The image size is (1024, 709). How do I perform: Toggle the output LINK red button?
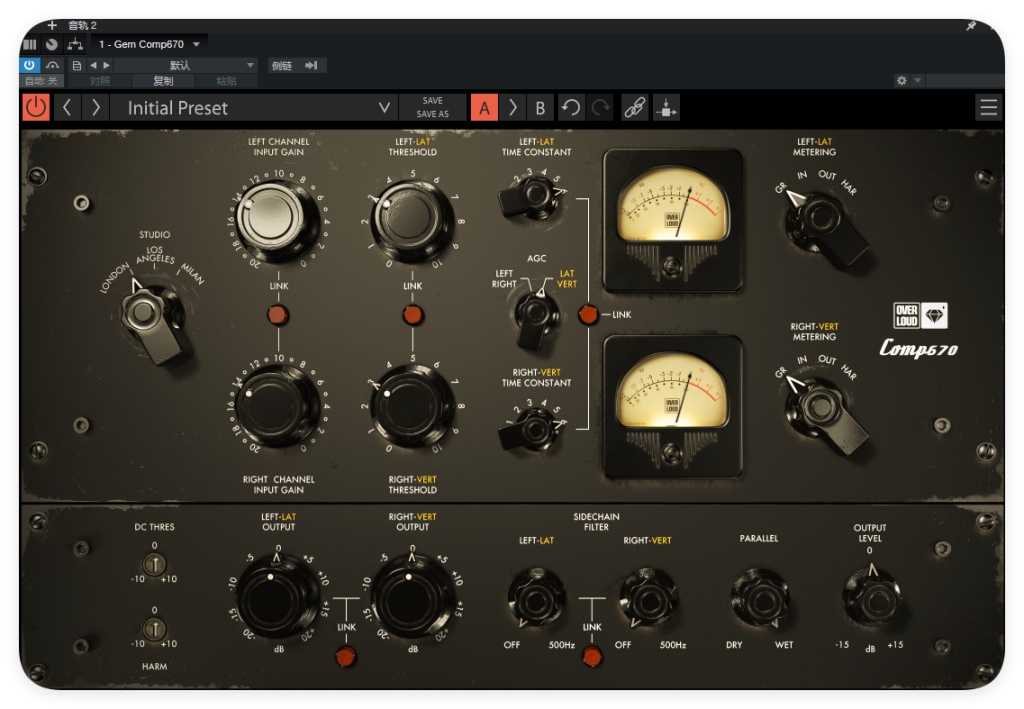click(345, 656)
